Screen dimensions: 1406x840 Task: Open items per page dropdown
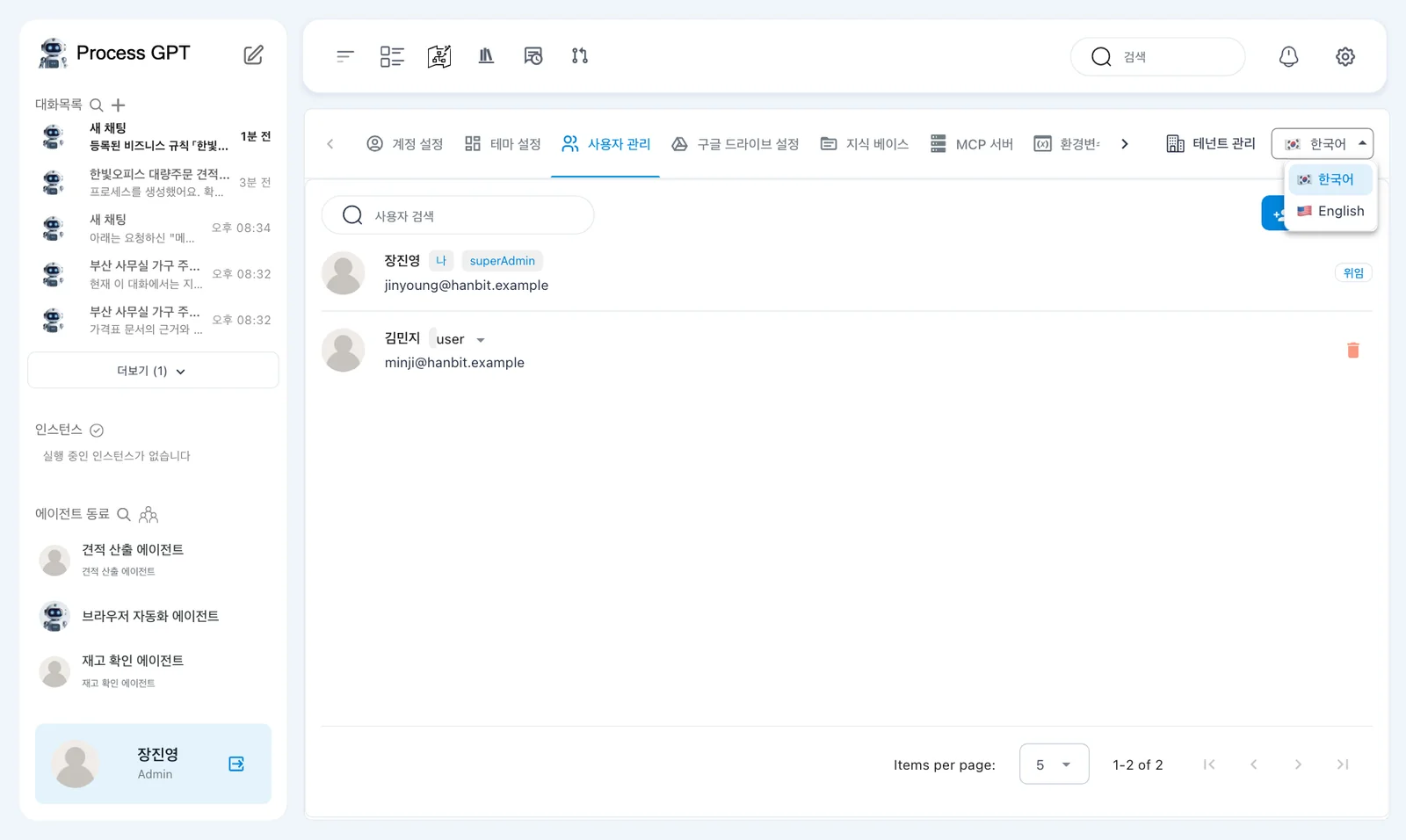(x=1054, y=764)
